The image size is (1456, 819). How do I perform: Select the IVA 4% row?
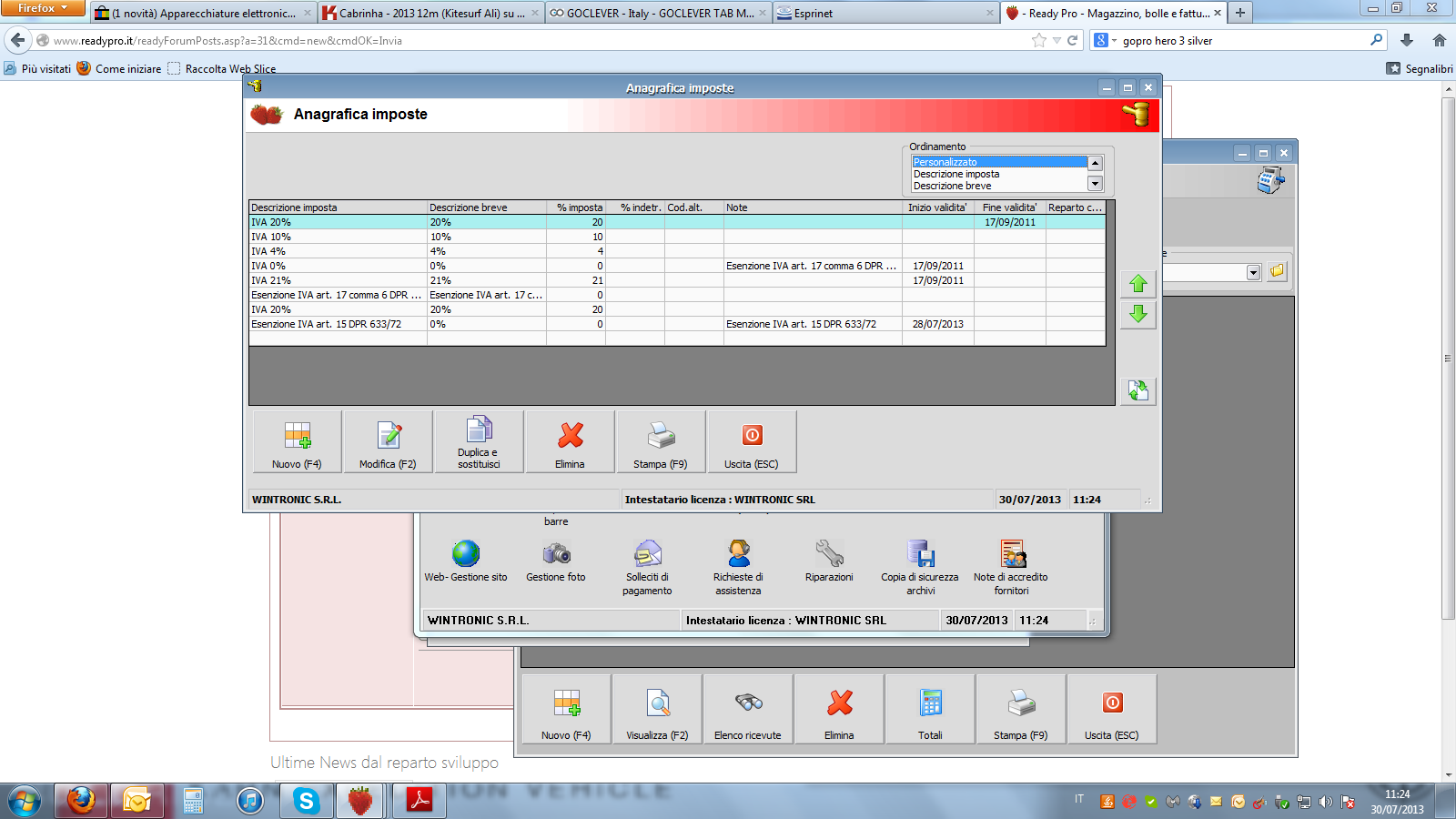tap(677, 251)
